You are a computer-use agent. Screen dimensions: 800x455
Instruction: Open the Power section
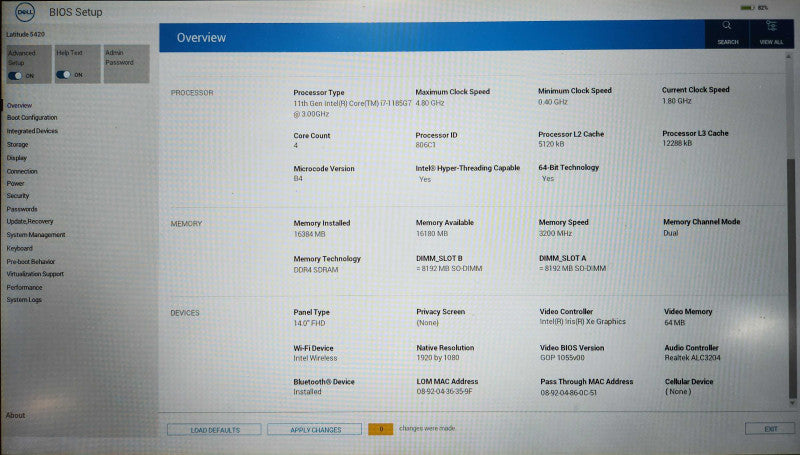(x=15, y=183)
